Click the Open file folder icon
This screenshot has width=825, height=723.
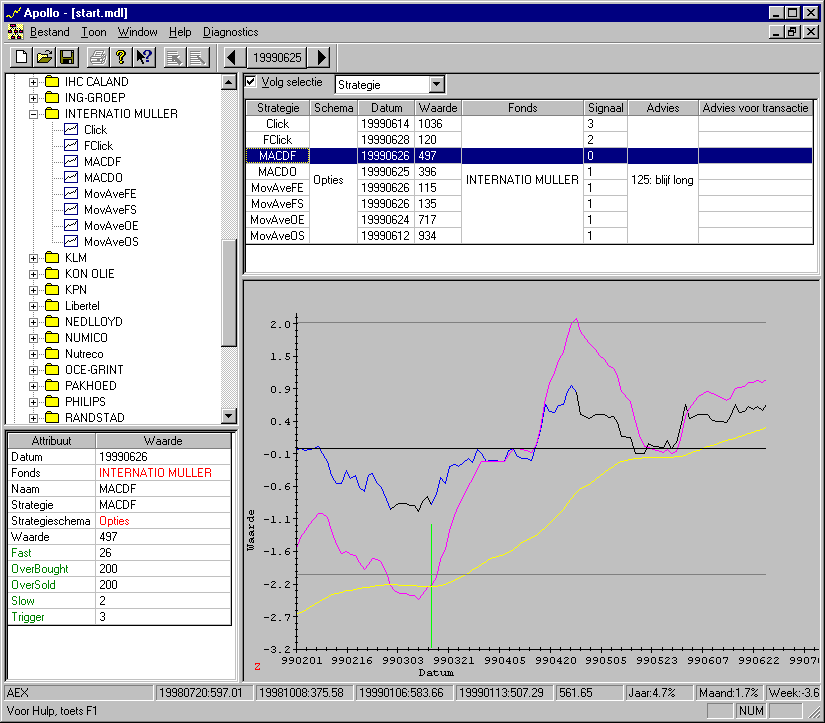(44, 58)
